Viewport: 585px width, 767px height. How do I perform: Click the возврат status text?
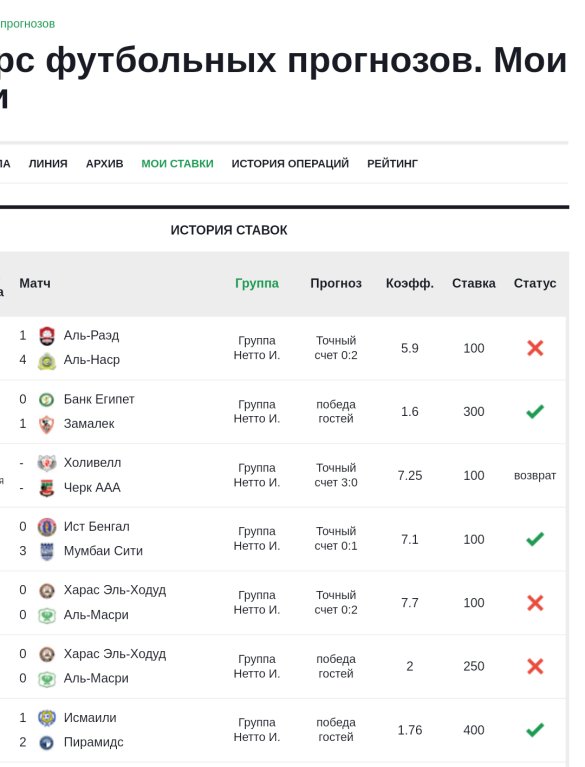[535, 475]
